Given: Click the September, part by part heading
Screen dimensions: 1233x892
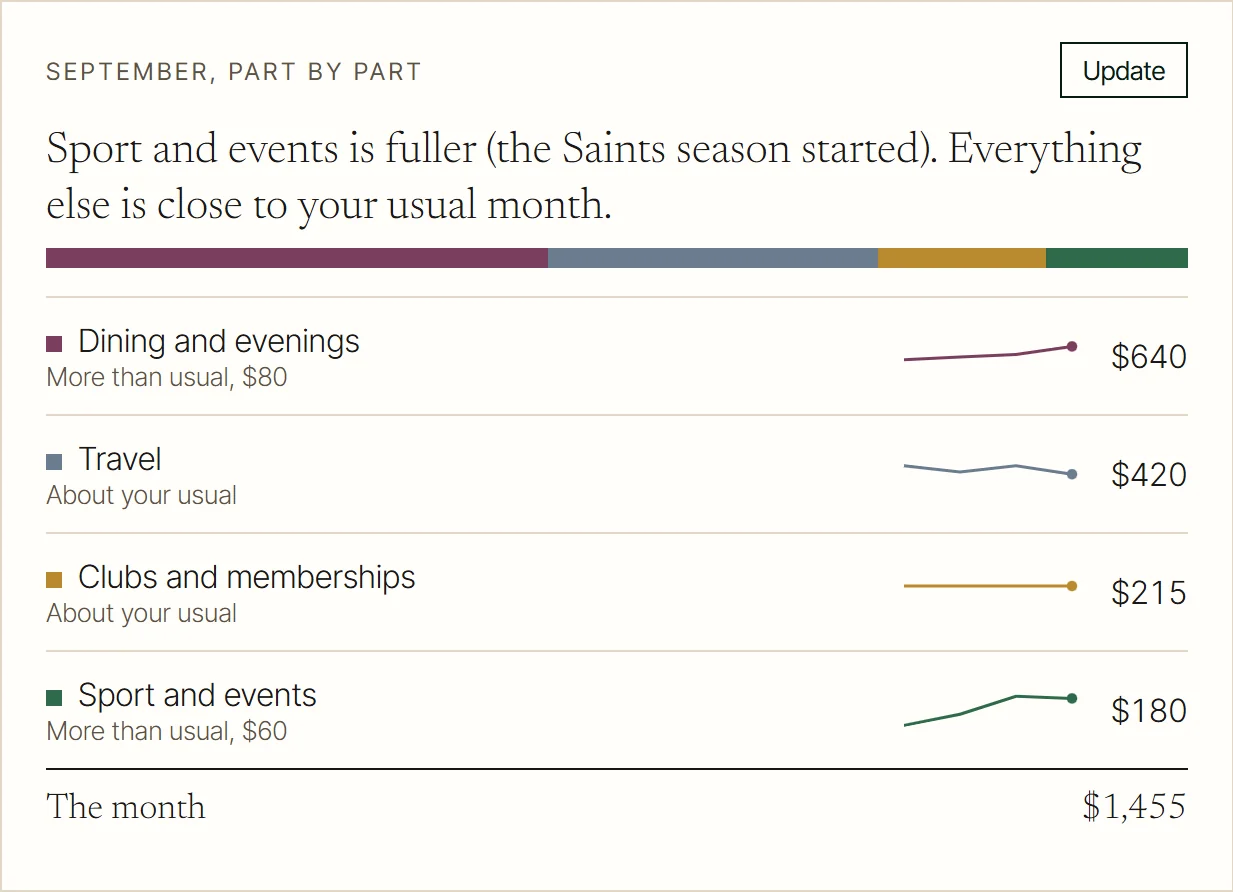Looking at the screenshot, I should click(234, 72).
